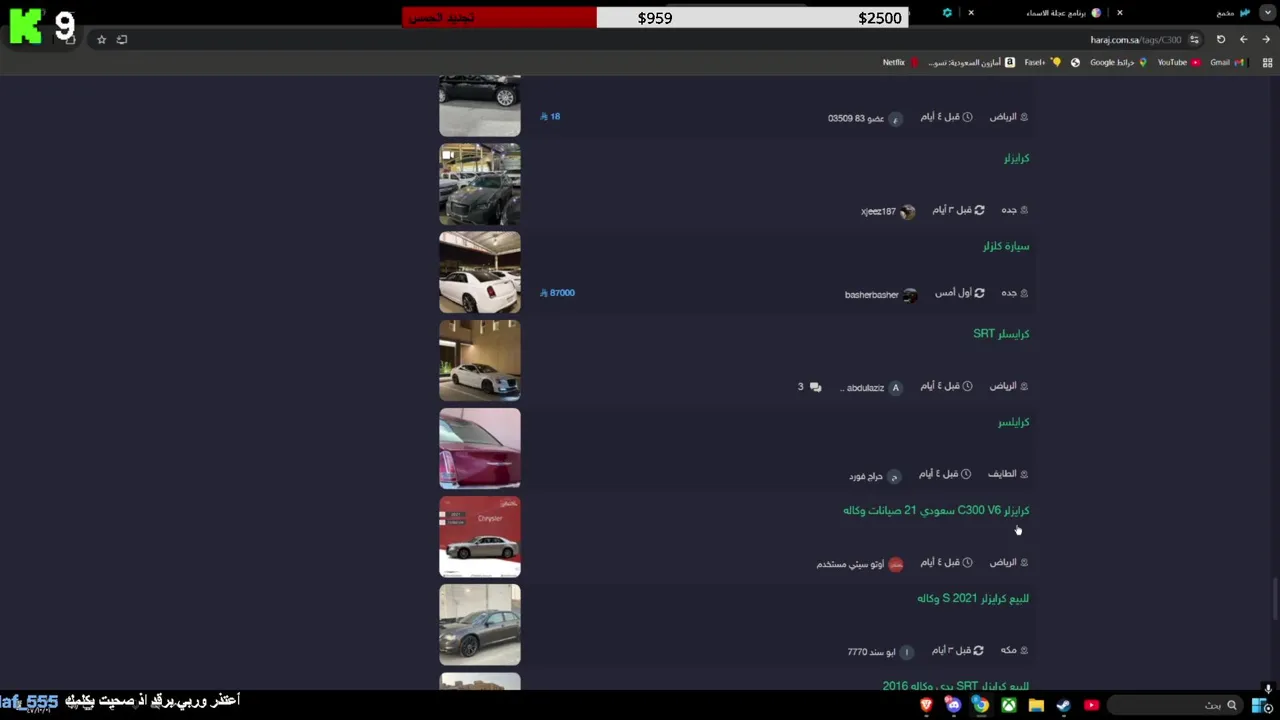The height and width of the screenshot is (720, 1280).
Task: Open Steam from the taskbar
Action: coord(1063,705)
